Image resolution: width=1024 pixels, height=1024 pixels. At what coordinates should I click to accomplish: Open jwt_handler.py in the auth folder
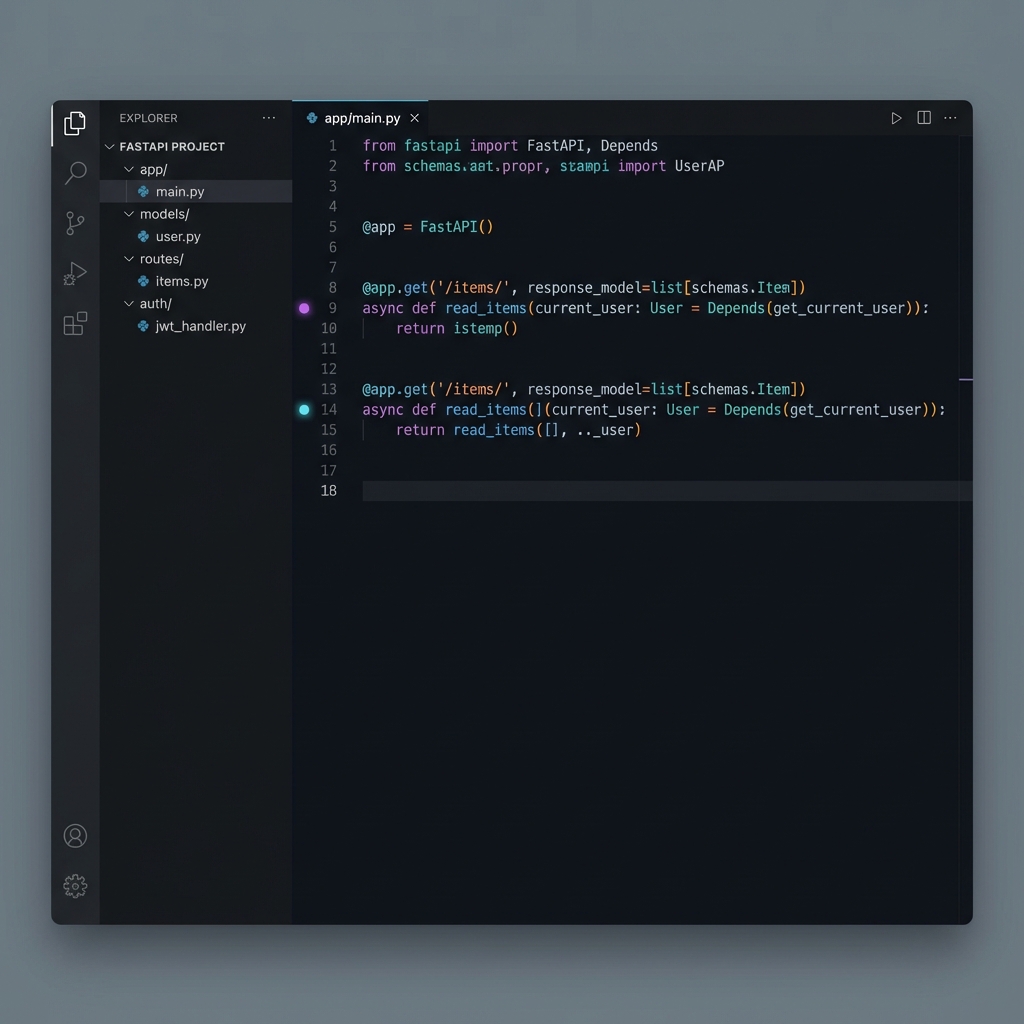coord(199,326)
